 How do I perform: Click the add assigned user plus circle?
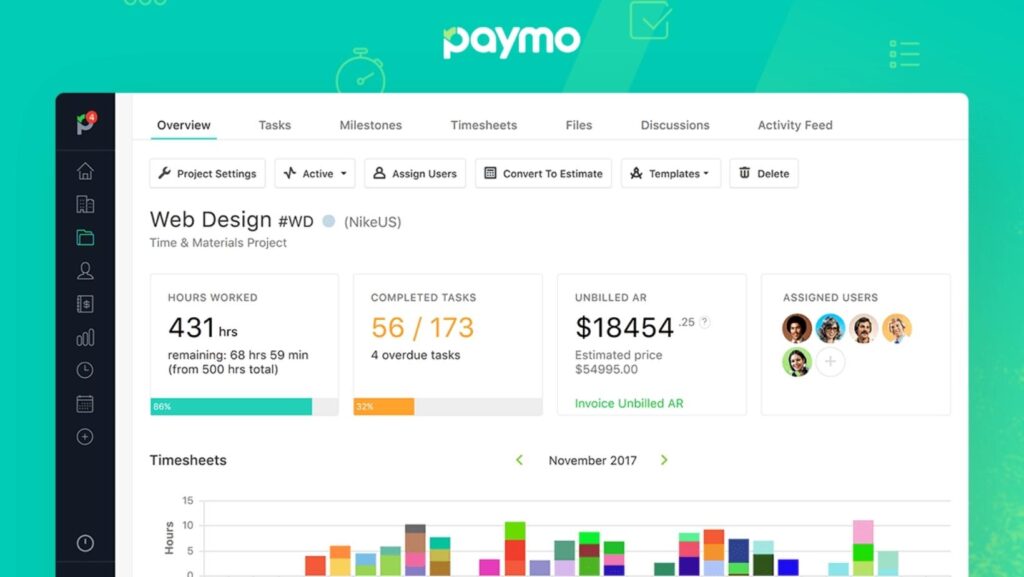830,362
